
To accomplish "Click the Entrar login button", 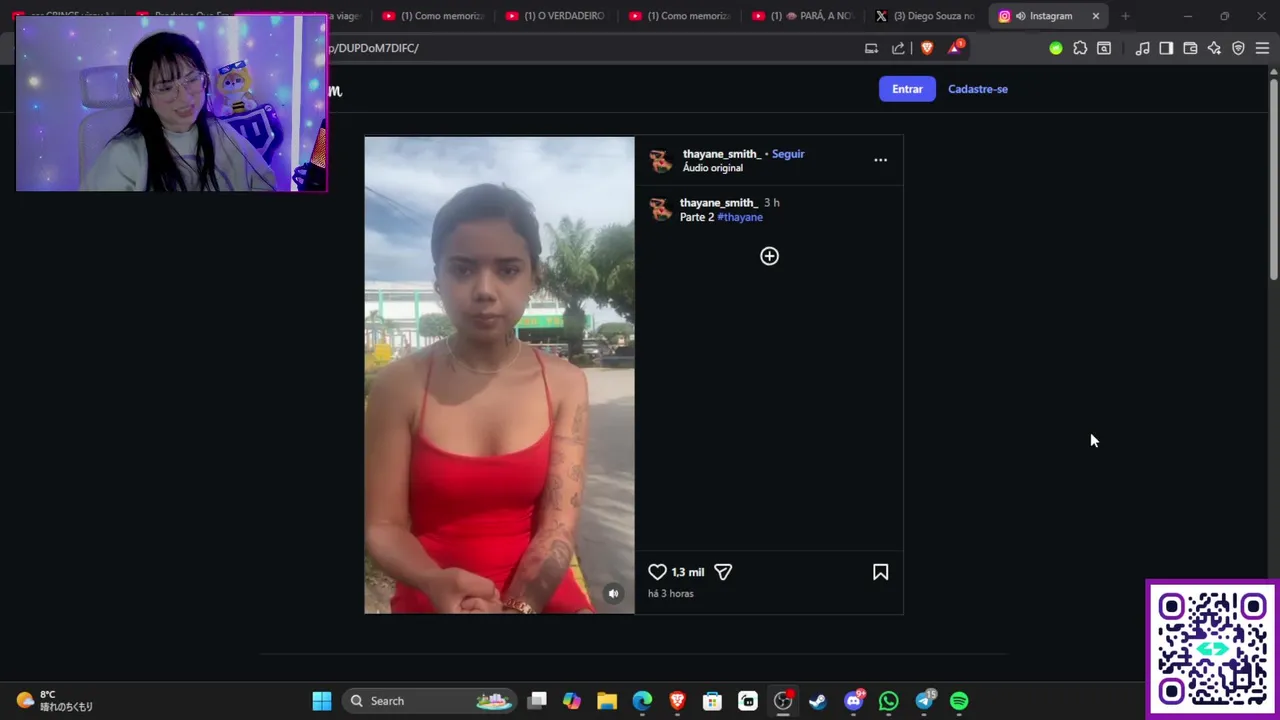I will [907, 89].
